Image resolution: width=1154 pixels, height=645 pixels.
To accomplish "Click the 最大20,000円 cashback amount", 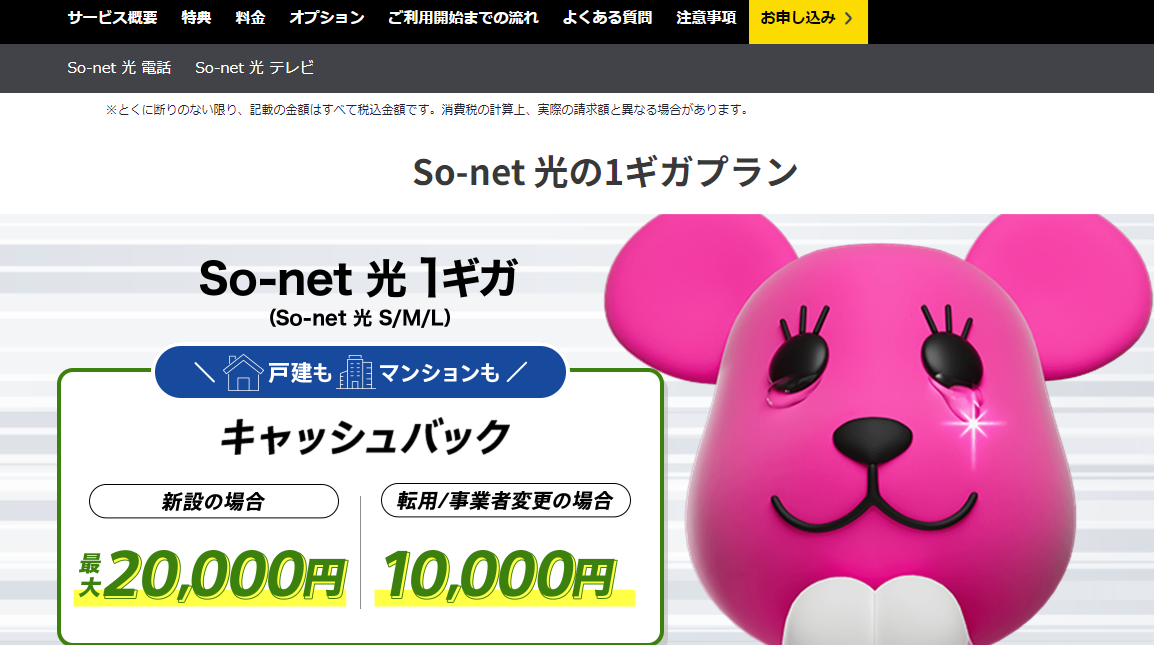I will pos(211,577).
